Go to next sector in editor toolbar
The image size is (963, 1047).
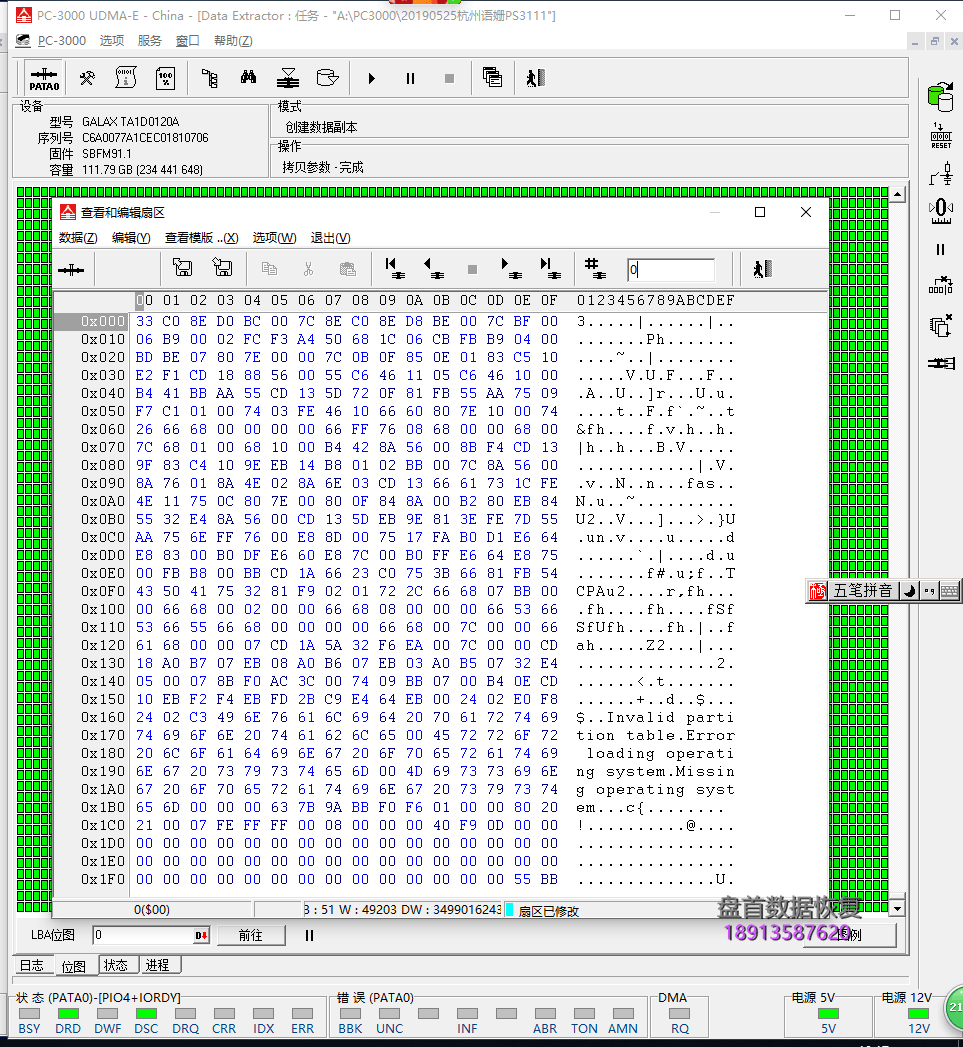tap(511, 268)
